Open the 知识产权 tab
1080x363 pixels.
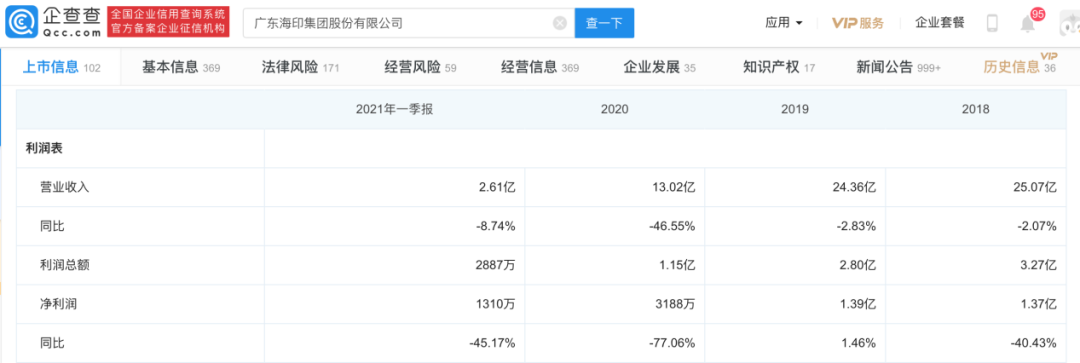point(779,67)
